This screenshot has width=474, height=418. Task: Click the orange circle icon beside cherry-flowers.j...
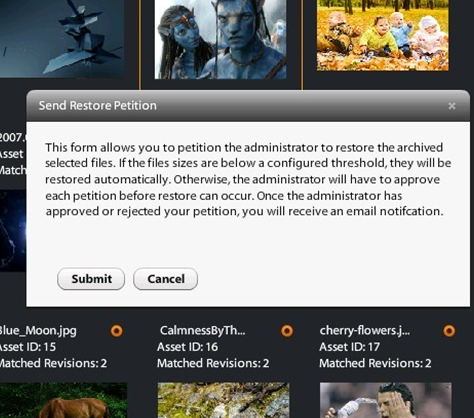point(449,331)
